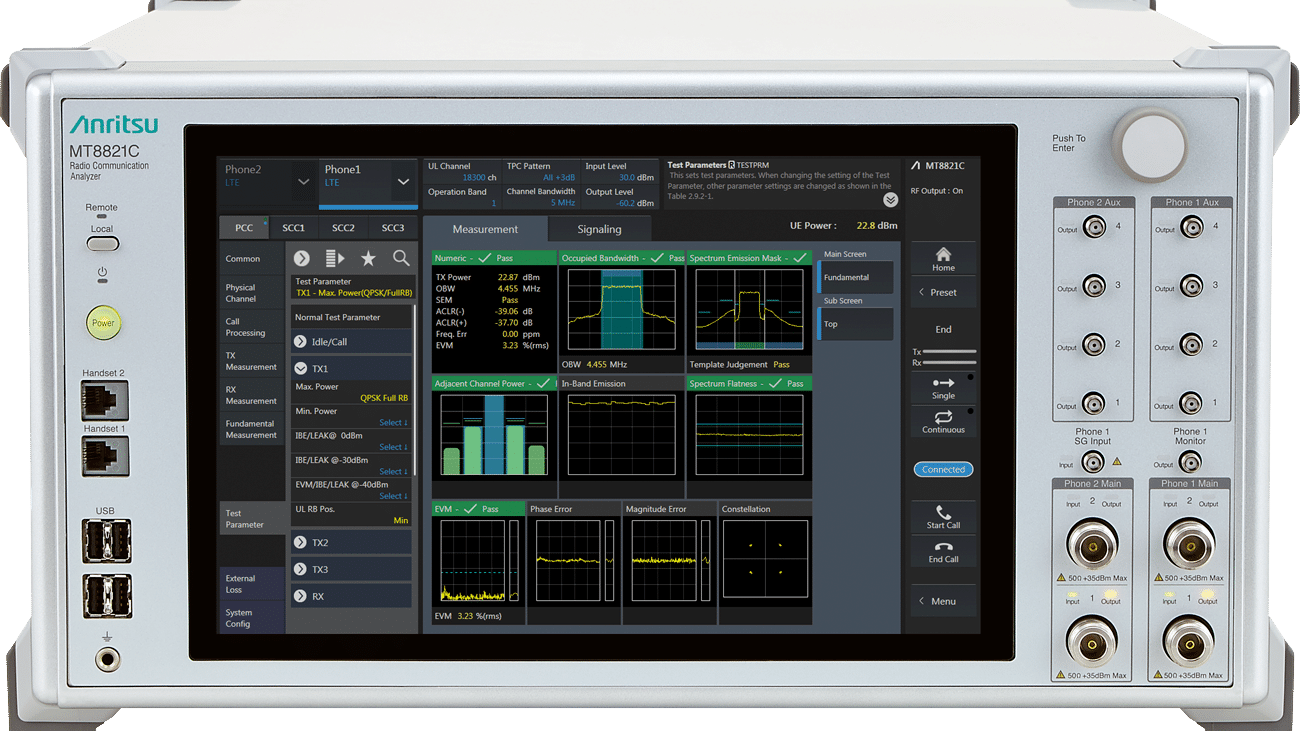
Task: Select Common in side menu
Action: 252,259
